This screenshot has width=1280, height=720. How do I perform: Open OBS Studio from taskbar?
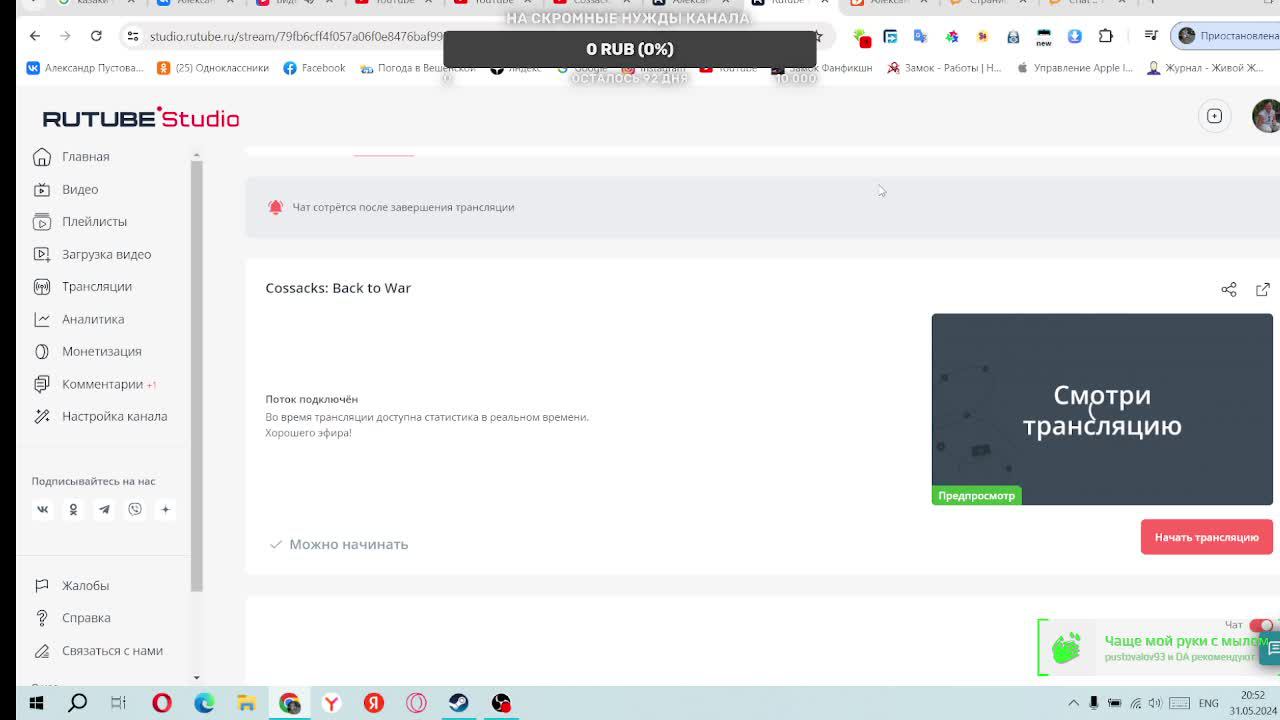point(501,703)
